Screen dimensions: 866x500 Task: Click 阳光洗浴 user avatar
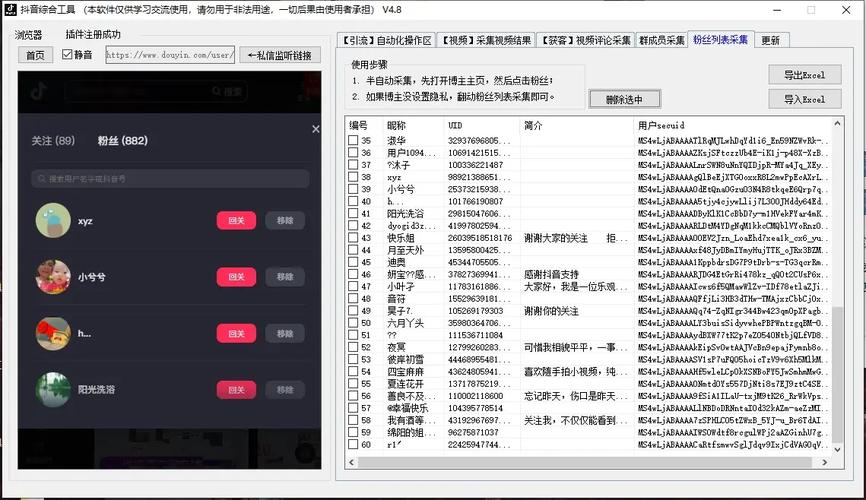[52, 389]
